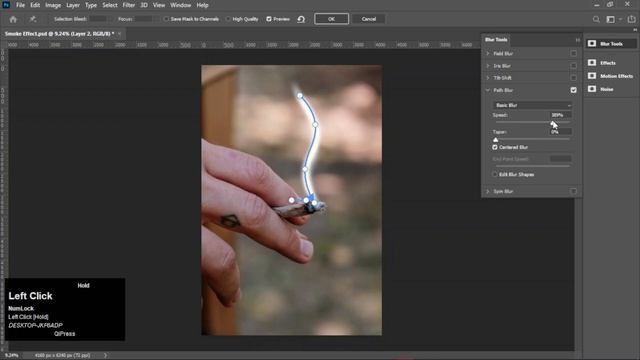Toggle the Preview checkbox in options bar
640x360 pixels.
(x=269, y=19)
